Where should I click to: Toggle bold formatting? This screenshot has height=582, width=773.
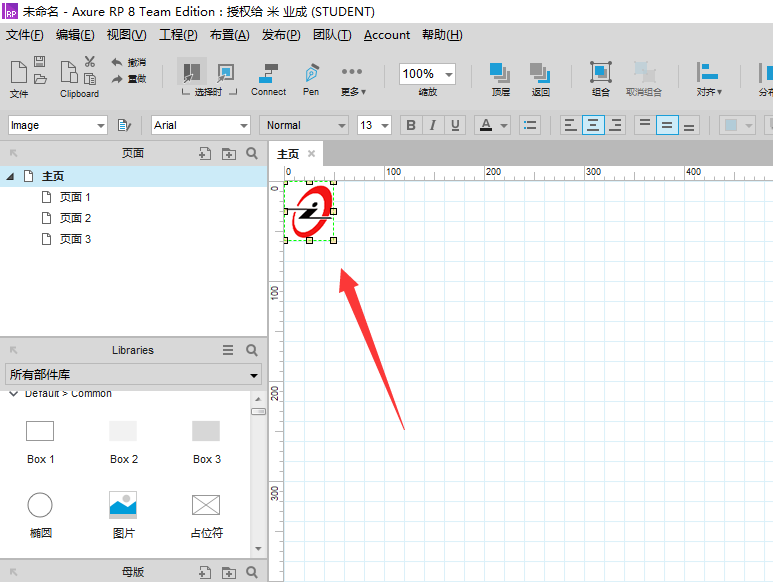click(411, 125)
